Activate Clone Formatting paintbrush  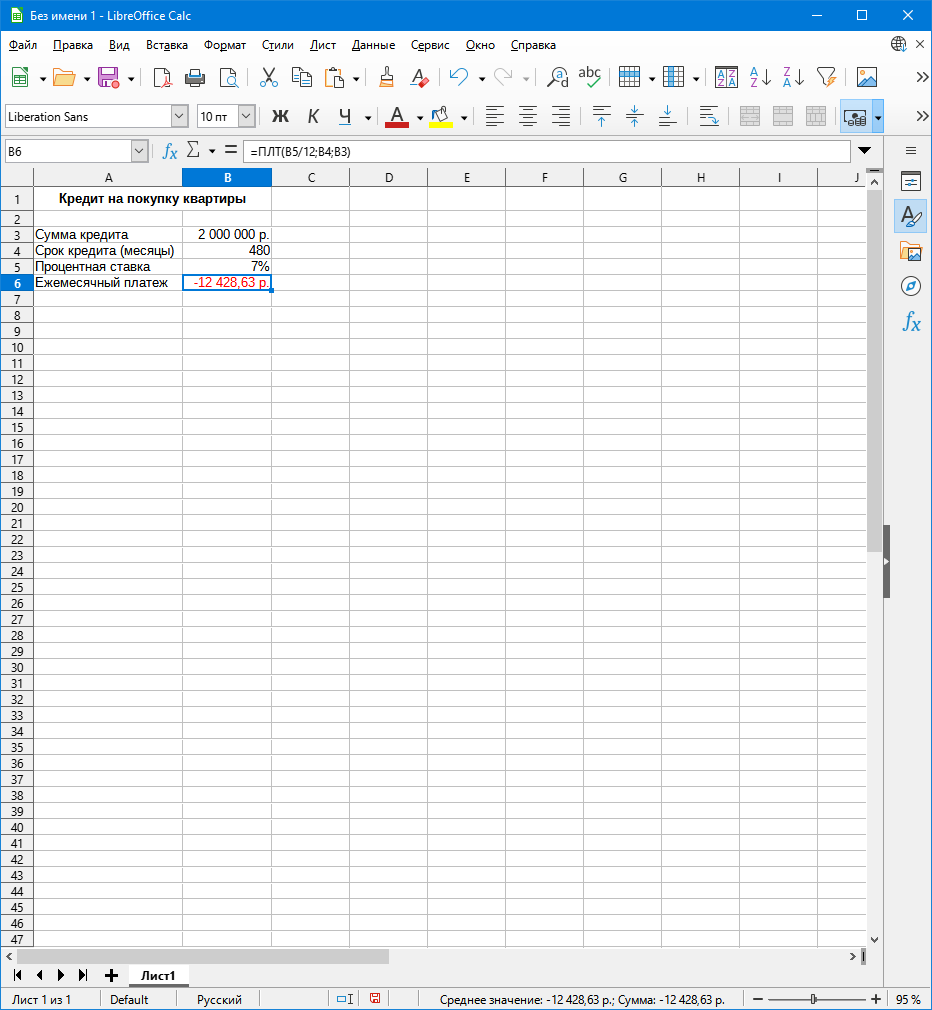pyautogui.click(x=386, y=78)
